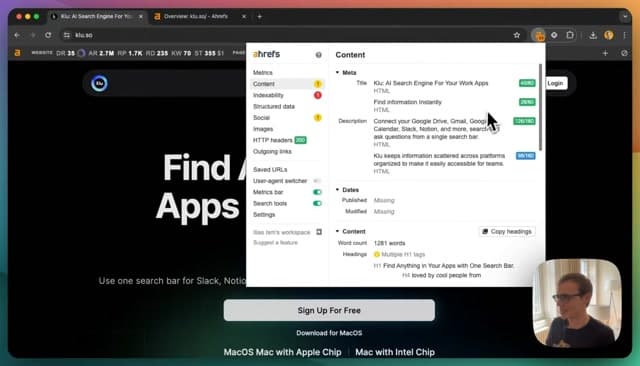Close the Overview klu.so Ahrefs tab
The width and height of the screenshot is (640, 366).
coord(244,17)
